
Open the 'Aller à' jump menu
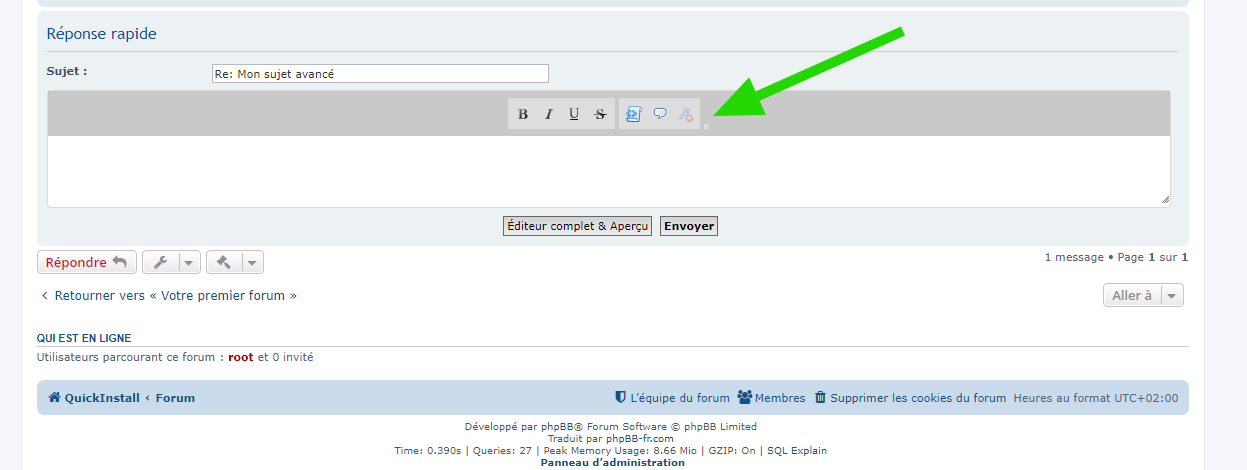1143,295
